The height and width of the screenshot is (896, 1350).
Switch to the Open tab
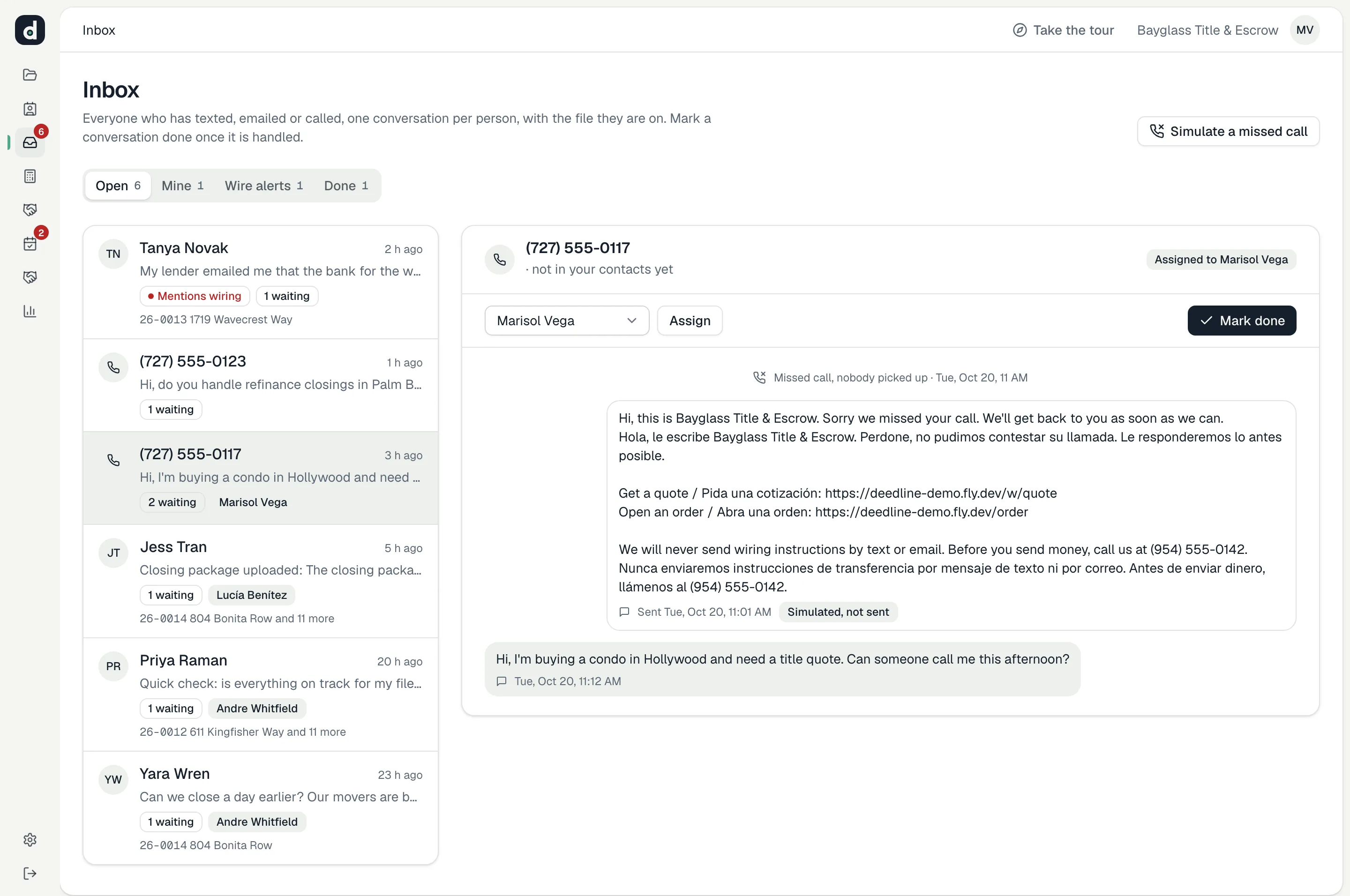[118, 186]
